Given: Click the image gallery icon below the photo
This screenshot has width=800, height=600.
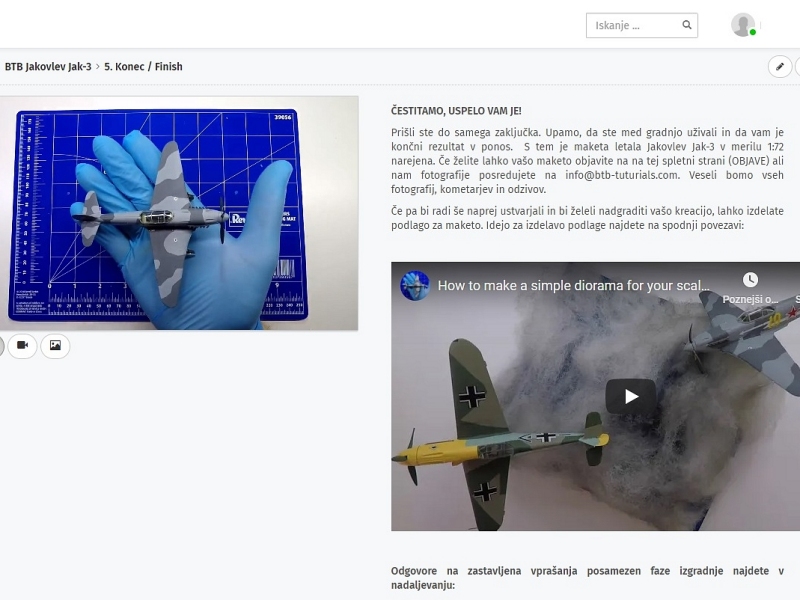Looking at the screenshot, I should (55, 346).
